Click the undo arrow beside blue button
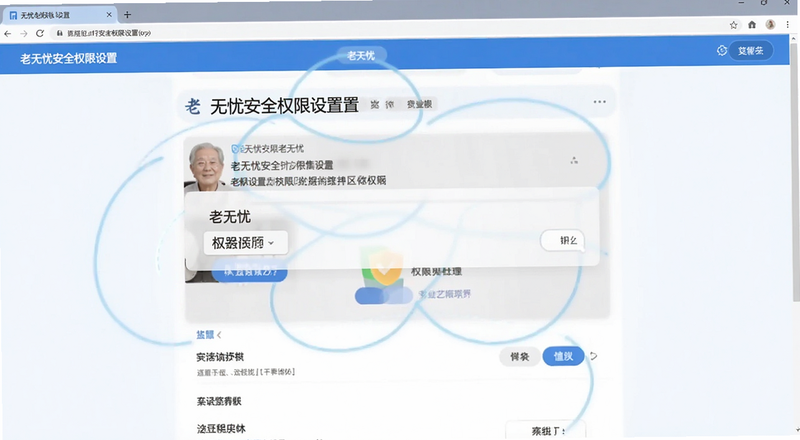800x440 pixels. pos(593,356)
